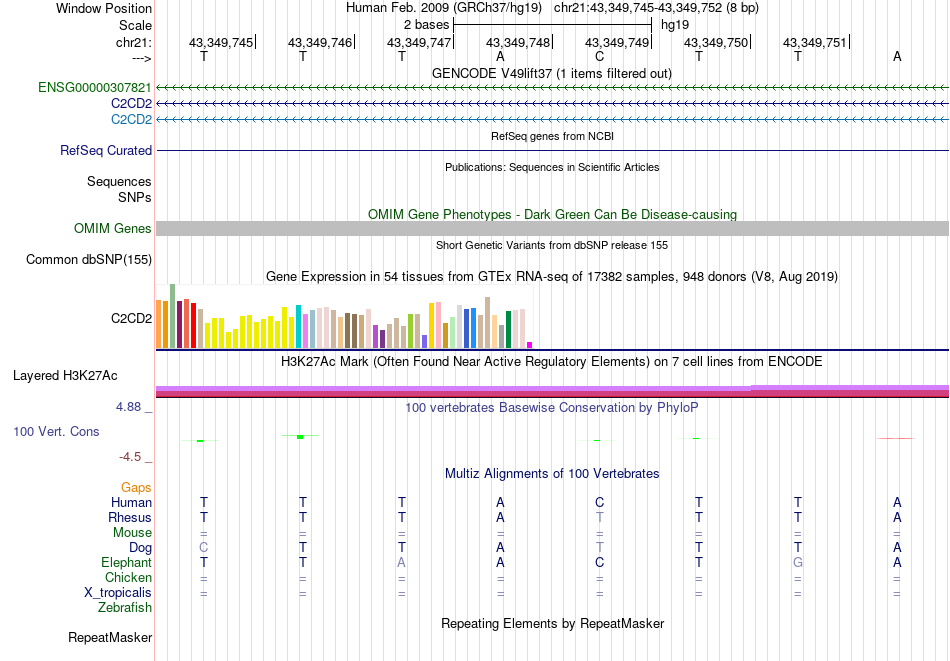Open Common dbSNP(155) track label

[89, 259]
